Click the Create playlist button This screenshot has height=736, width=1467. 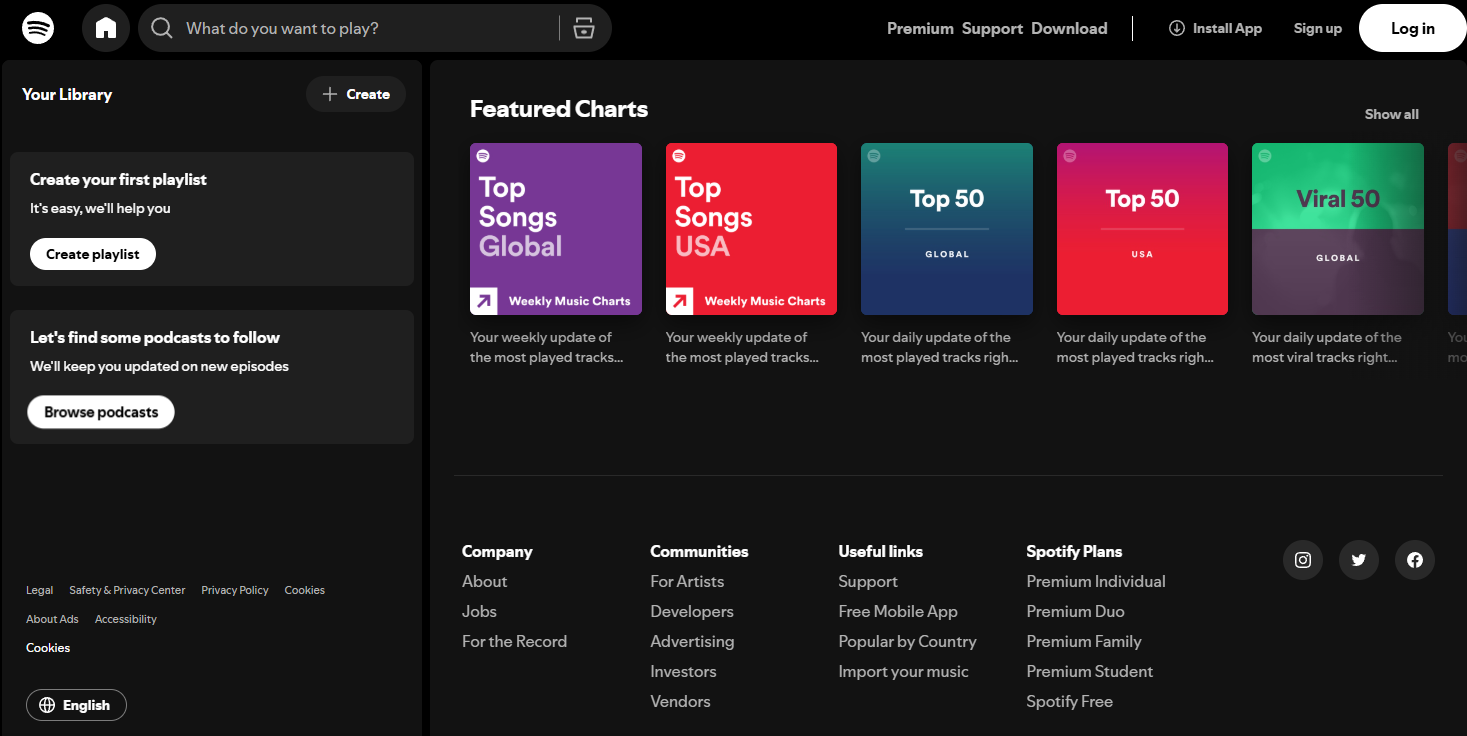click(x=93, y=254)
